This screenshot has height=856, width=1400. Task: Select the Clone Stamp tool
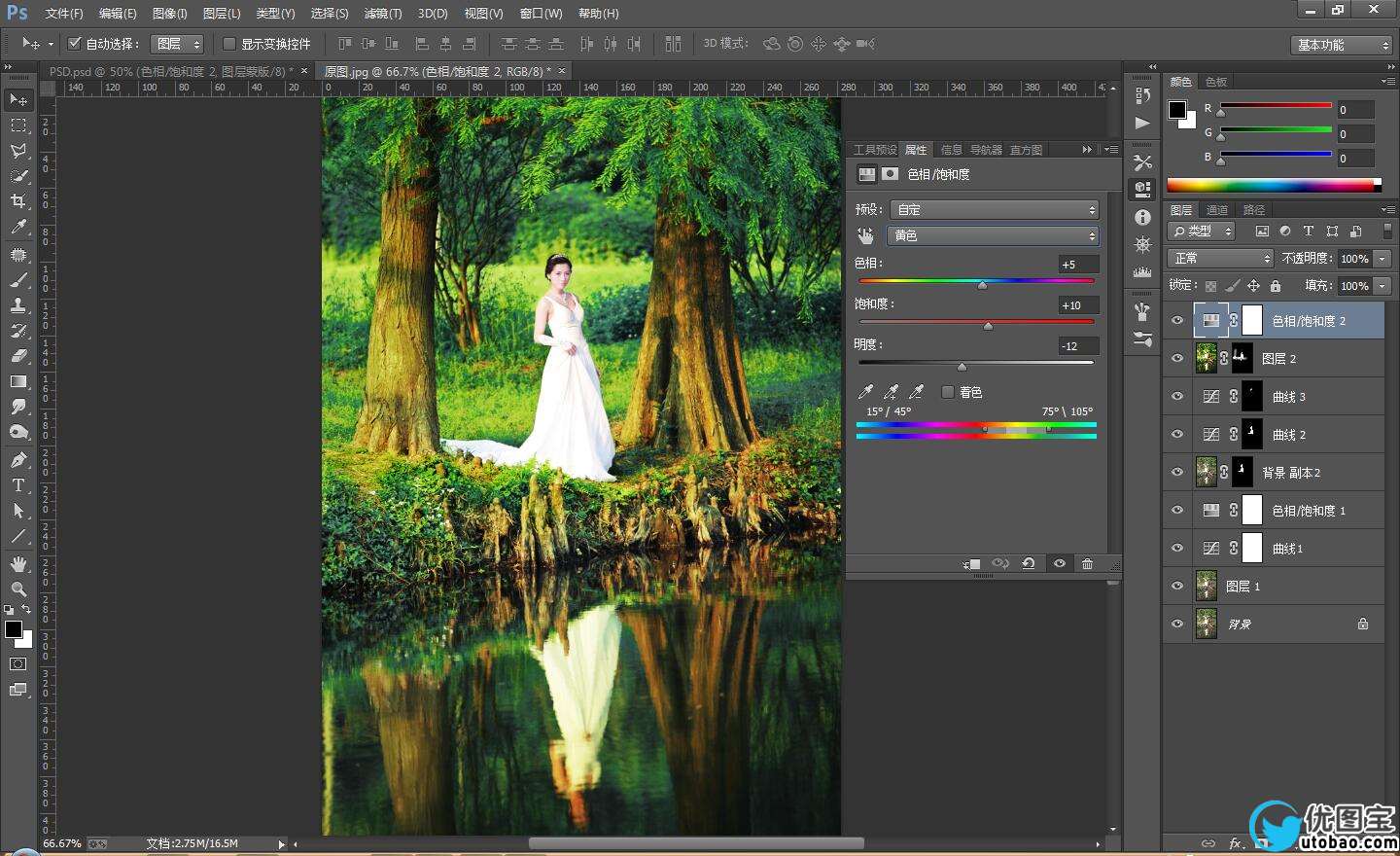[x=18, y=305]
